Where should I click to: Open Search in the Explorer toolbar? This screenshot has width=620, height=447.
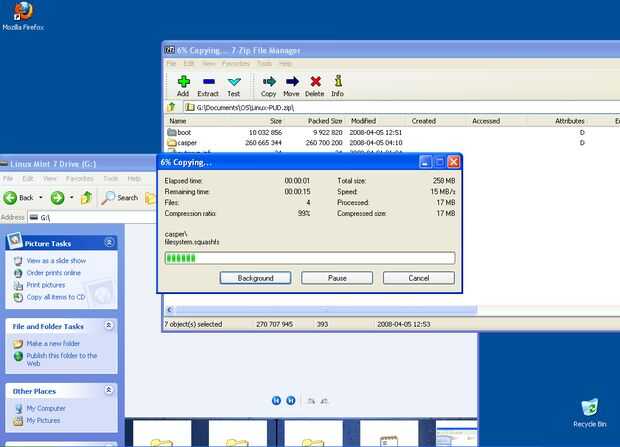(119, 197)
